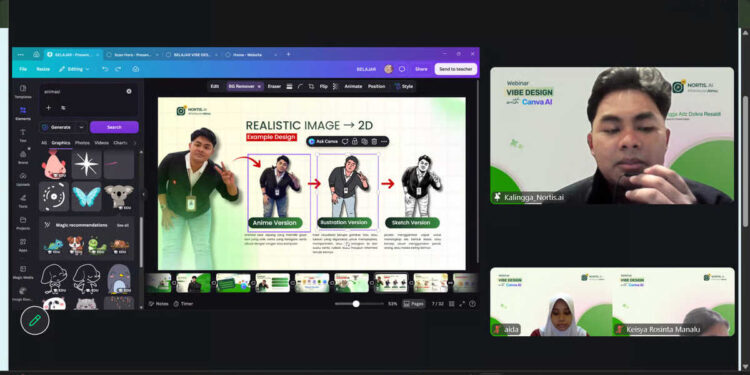The height and width of the screenshot is (375, 750).
Task: Click the cloud save status icon
Action: (135, 69)
